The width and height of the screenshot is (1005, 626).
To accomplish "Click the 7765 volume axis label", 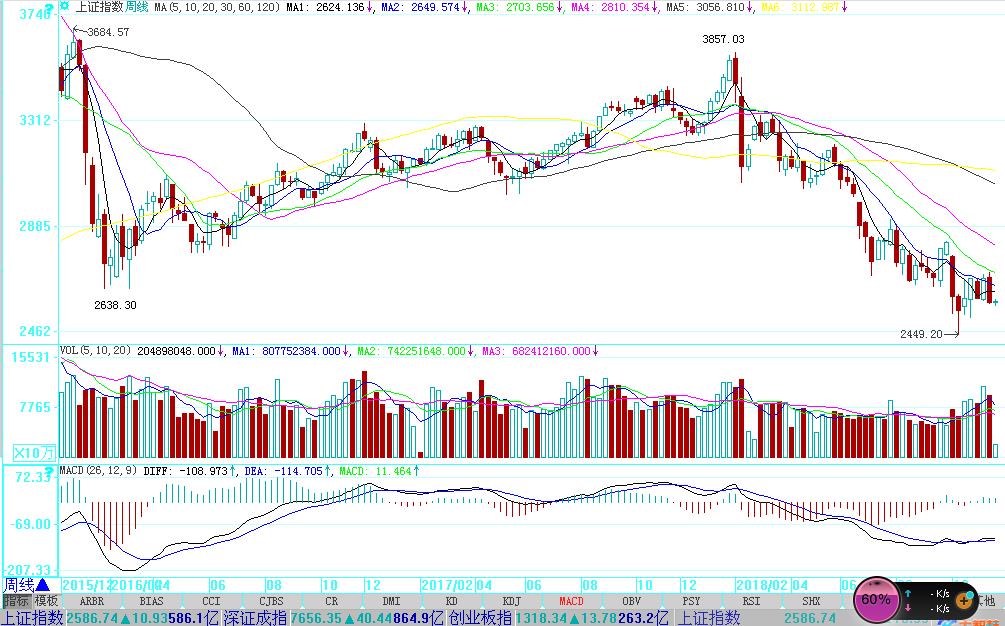I will click(x=35, y=408).
